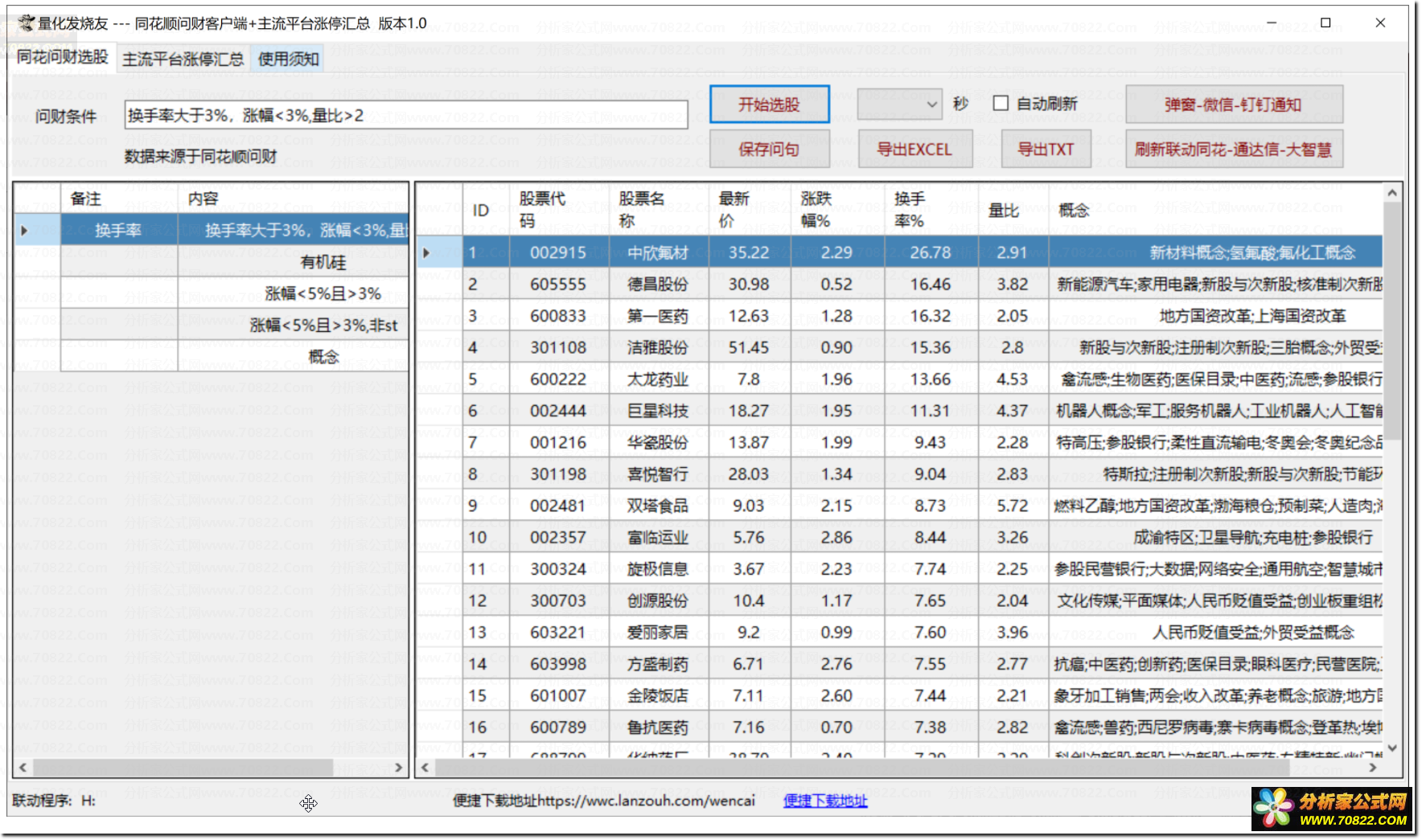The width and height of the screenshot is (1422, 840).
Task: Click left panel horizontal scrollbar thumb
Action: pyautogui.click(x=183, y=768)
